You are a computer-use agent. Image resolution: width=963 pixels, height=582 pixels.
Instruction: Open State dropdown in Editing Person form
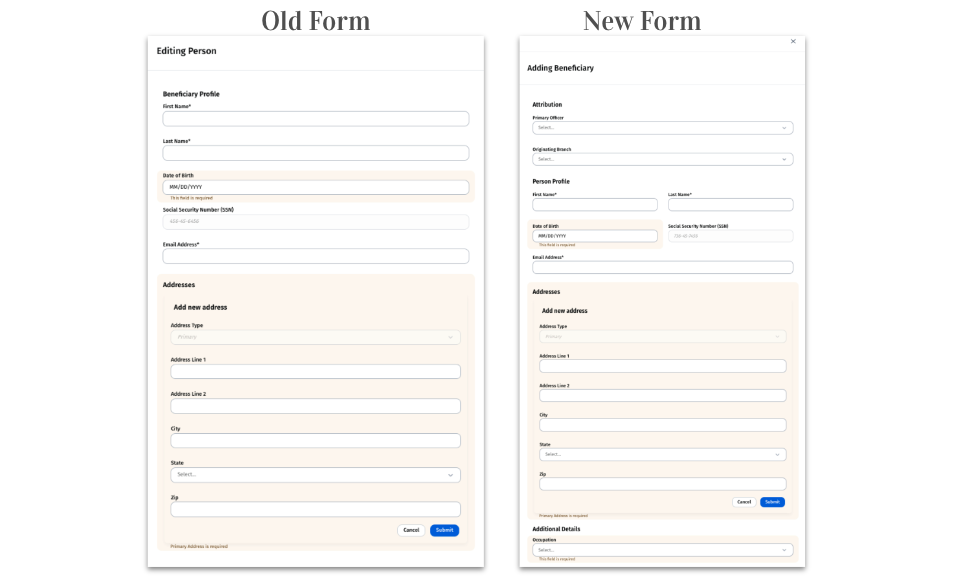click(x=315, y=475)
